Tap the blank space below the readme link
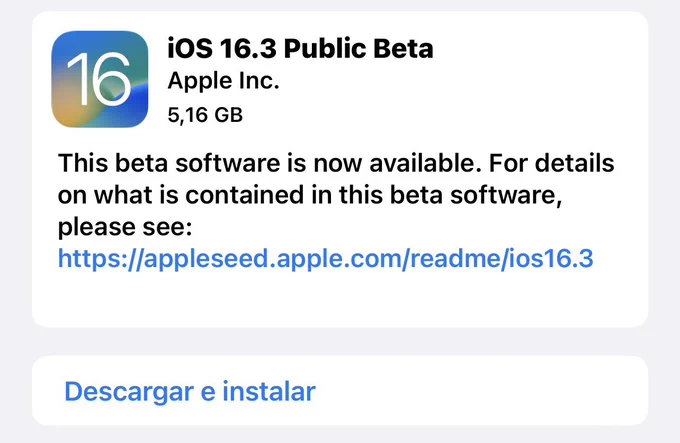This screenshot has width=680, height=443. pyautogui.click(x=340, y=299)
